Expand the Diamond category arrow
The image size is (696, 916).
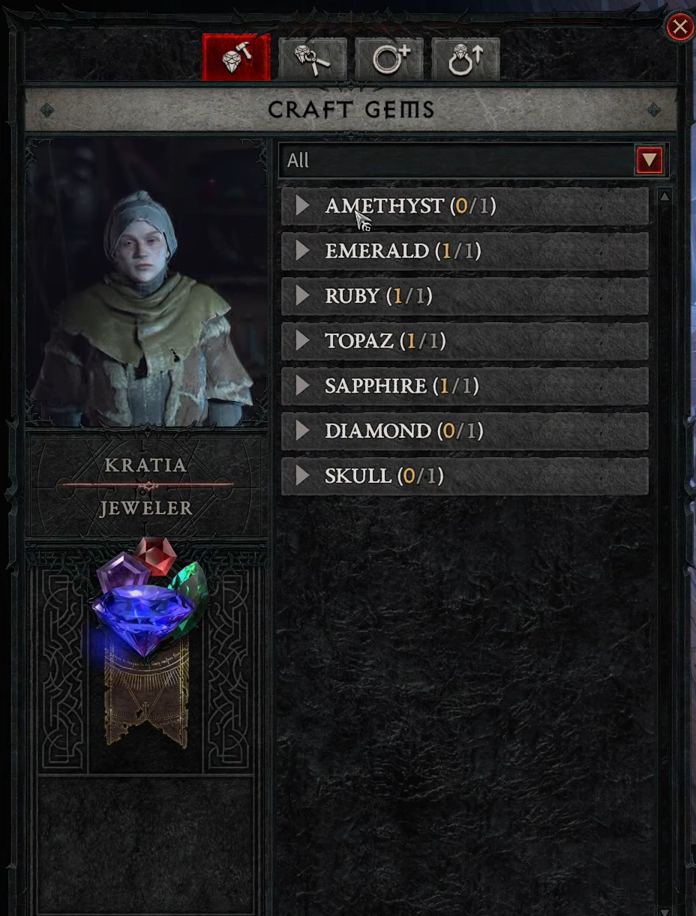[302, 431]
